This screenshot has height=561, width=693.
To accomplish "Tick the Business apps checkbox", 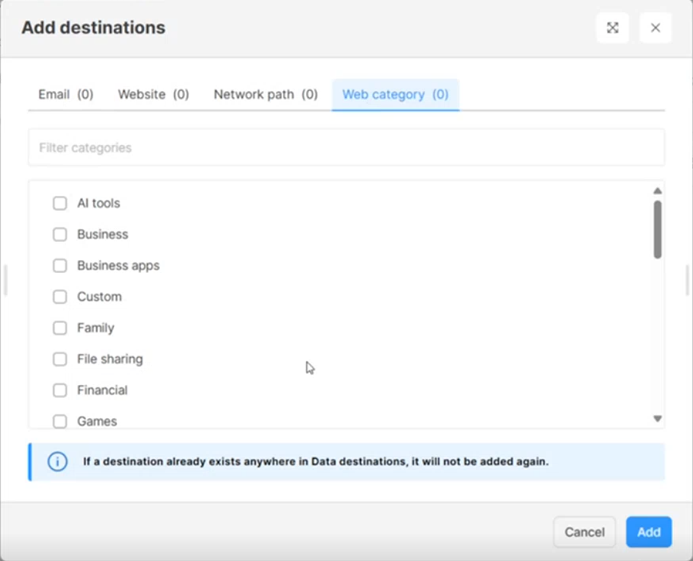I will 60,266.
